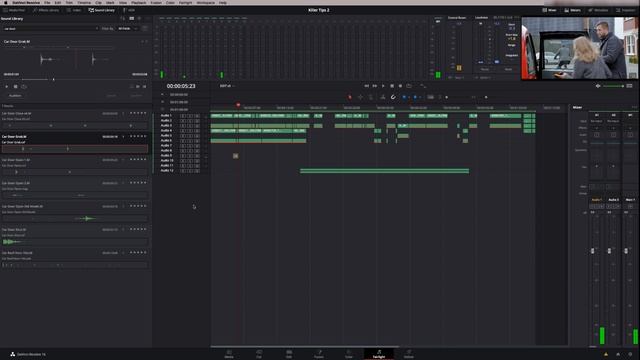The height and width of the screenshot is (360, 640).
Task: Click the marker icon in timeline toolbar
Action: 416,97
